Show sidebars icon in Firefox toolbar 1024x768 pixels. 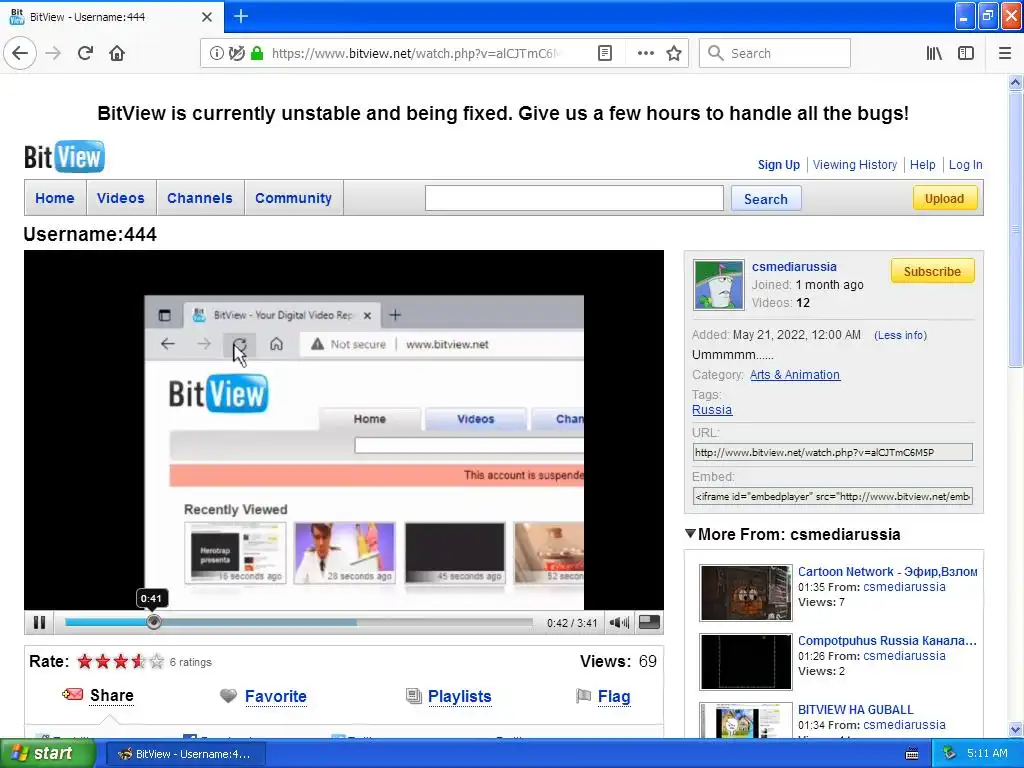click(x=966, y=53)
